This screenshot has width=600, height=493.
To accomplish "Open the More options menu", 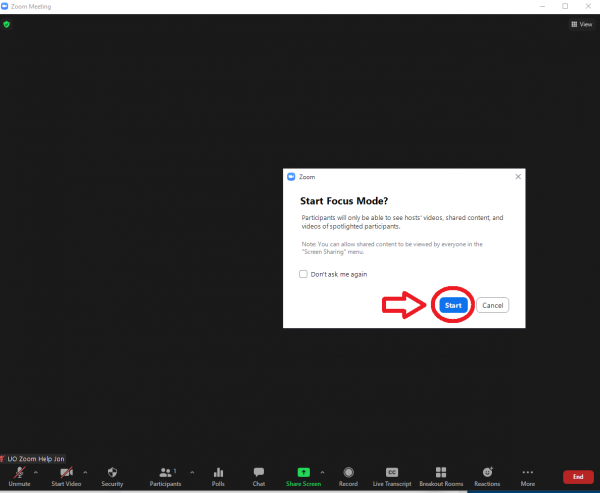I will click(x=528, y=477).
